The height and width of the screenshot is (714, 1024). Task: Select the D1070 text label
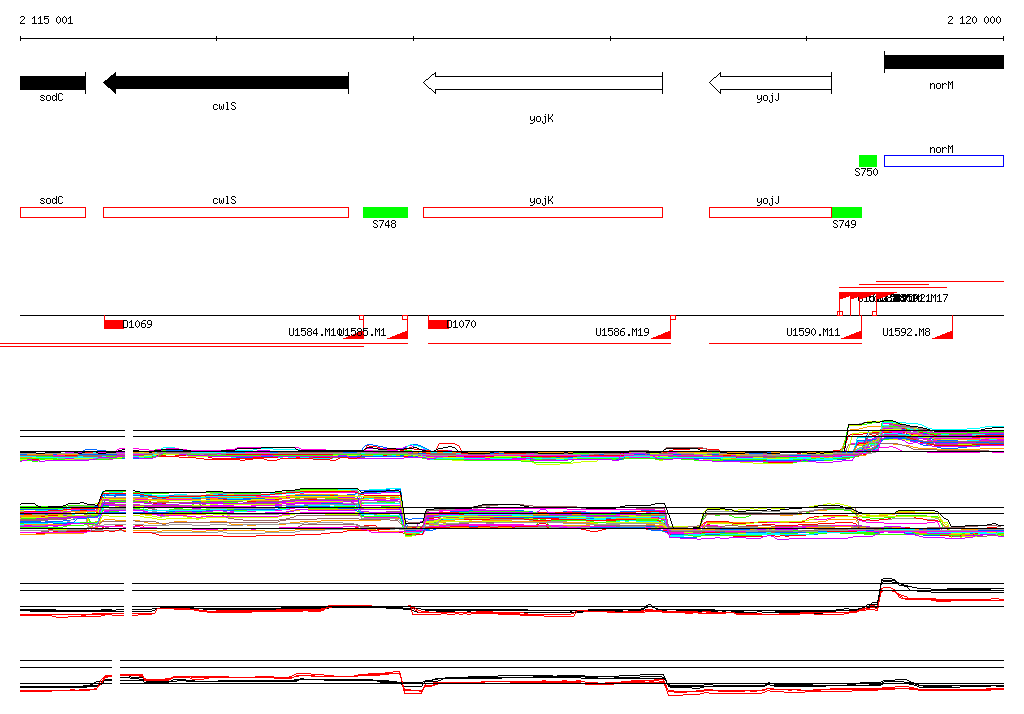(462, 324)
